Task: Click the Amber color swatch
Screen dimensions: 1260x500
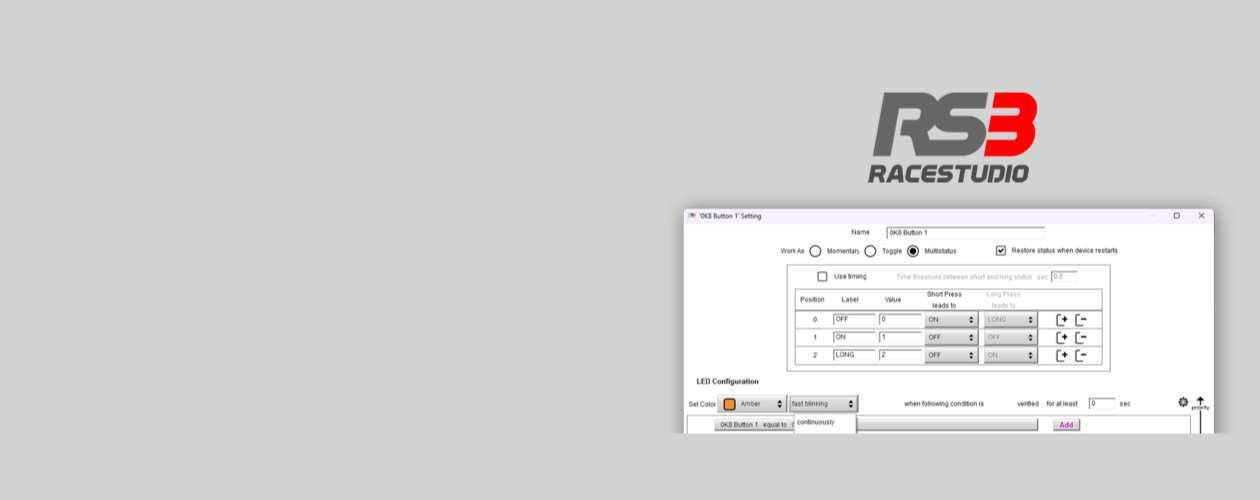Action: (x=729, y=404)
